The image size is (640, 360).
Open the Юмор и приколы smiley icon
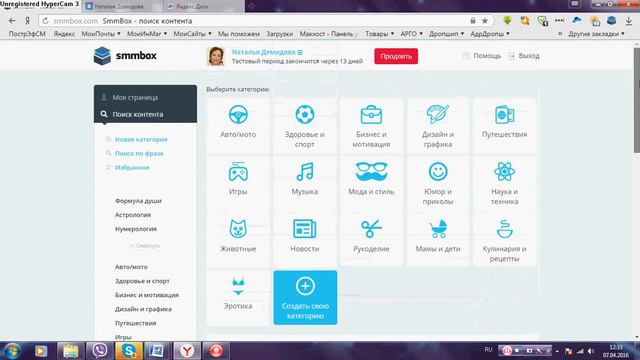pyautogui.click(x=438, y=172)
